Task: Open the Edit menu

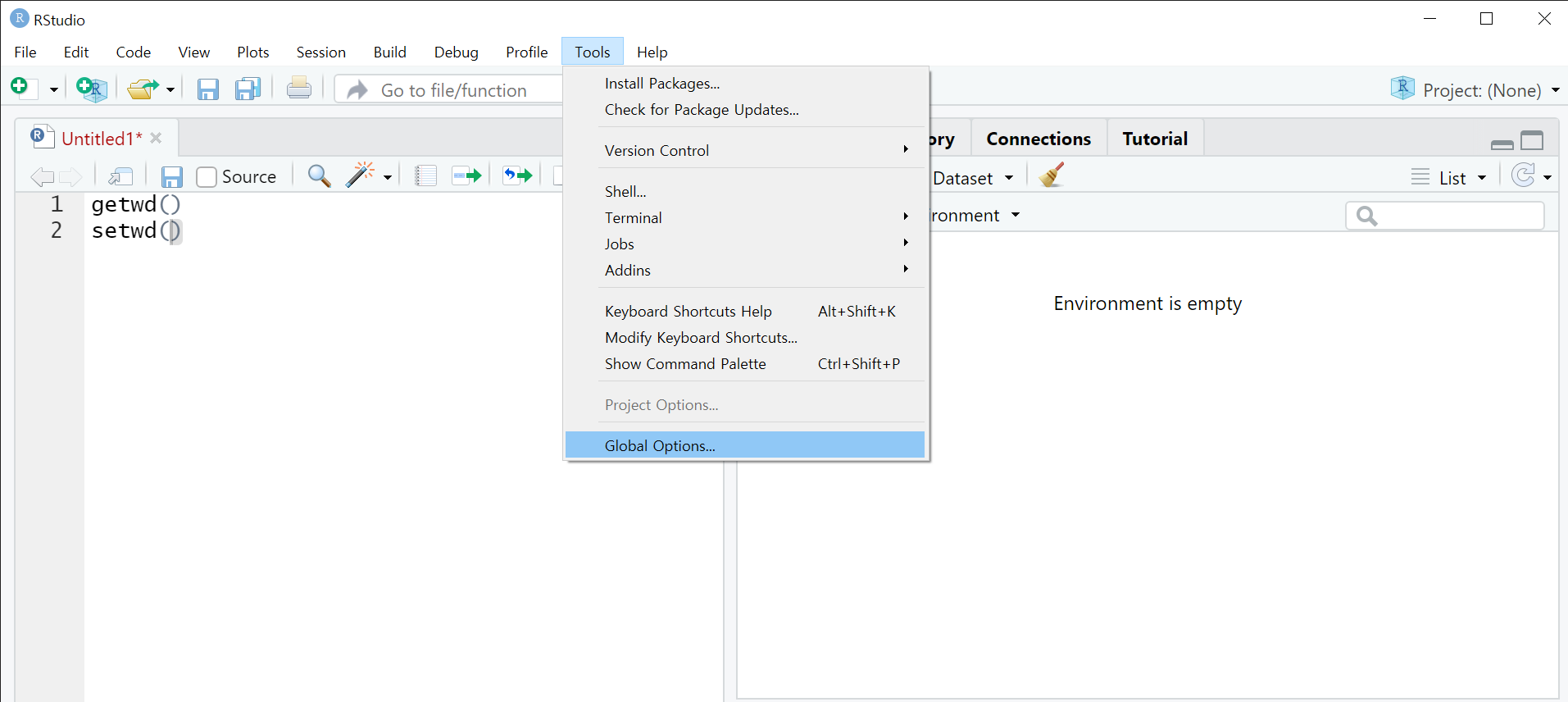Action: (x=76, y=52)
